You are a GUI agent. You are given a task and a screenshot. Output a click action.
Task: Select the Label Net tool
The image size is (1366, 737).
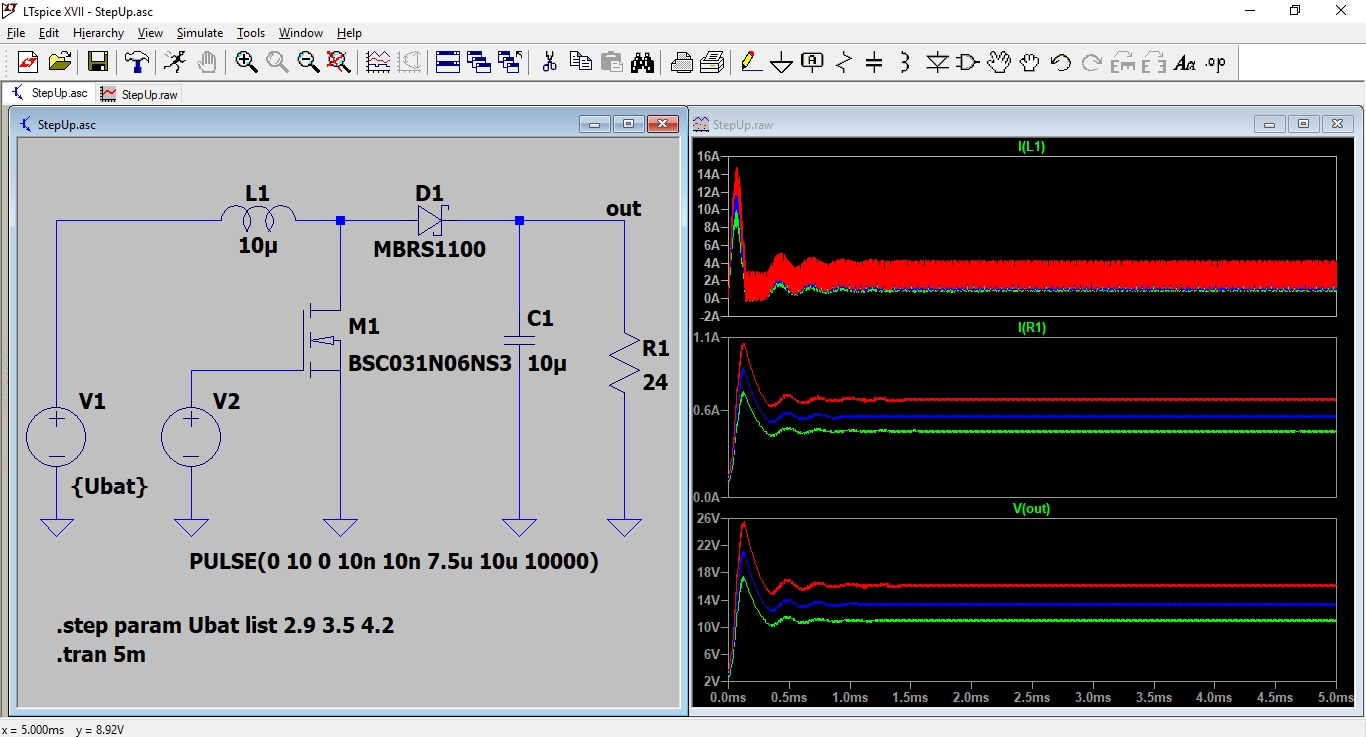tap(813, 62)
